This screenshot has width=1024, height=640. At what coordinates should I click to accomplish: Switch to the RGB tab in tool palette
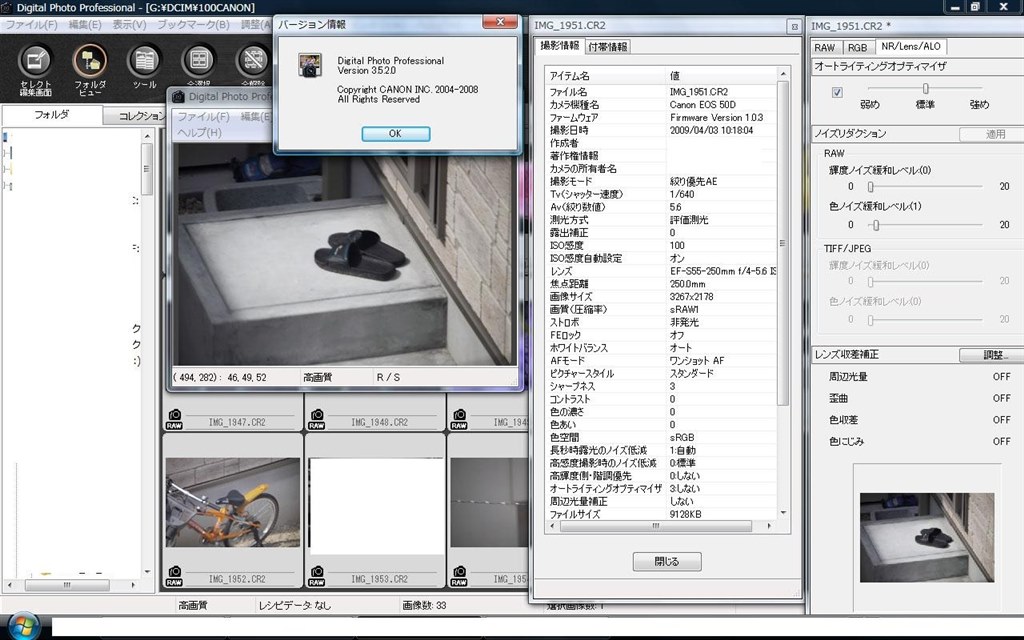857,47
